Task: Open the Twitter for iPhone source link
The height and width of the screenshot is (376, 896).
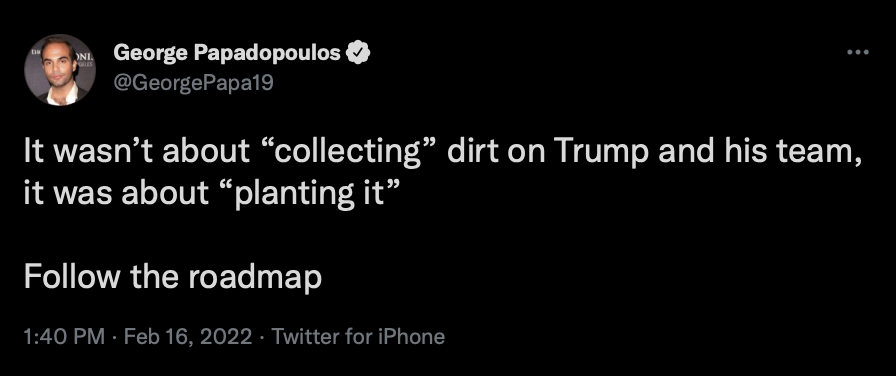Action: coord(358,336)
